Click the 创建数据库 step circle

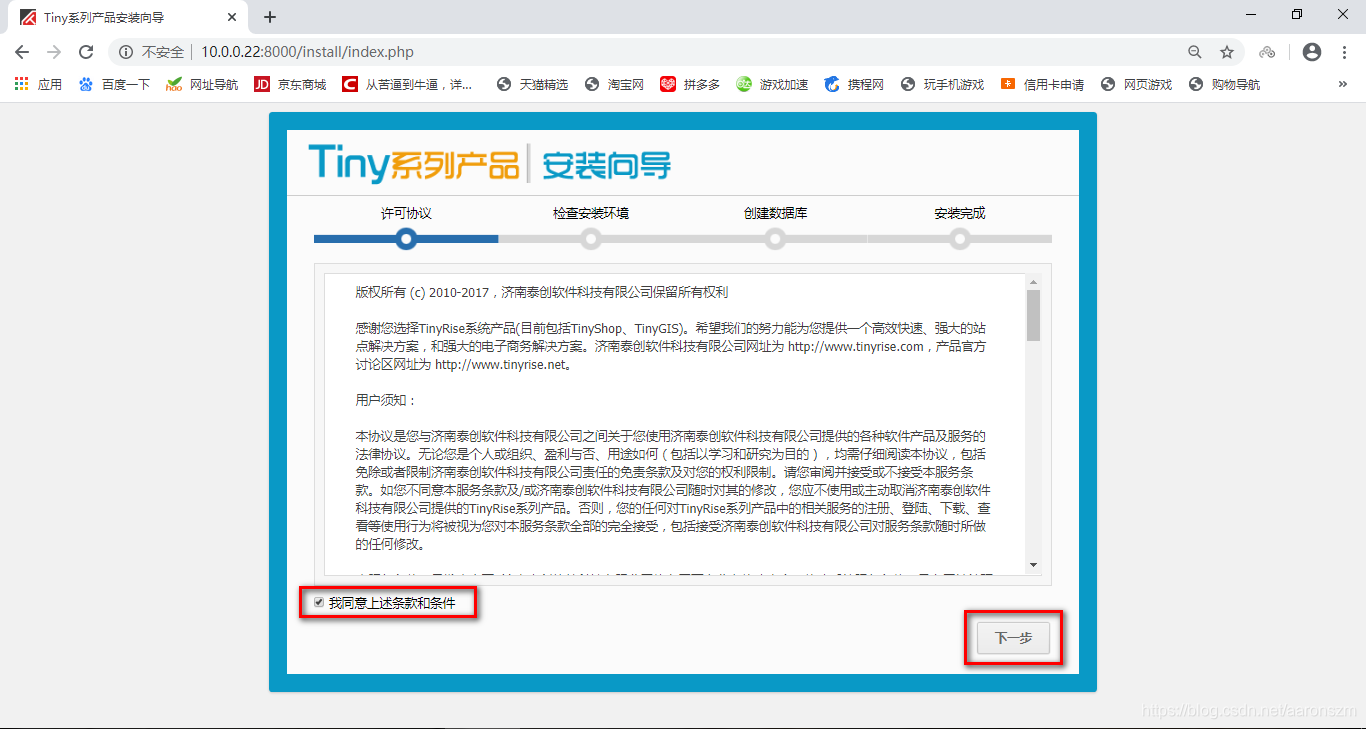click(775, 239)
